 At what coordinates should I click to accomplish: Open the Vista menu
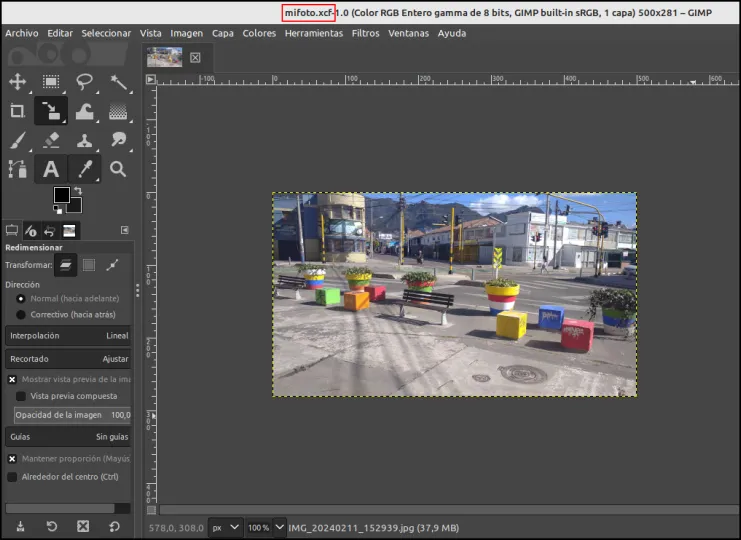click(x=150, y=34)
